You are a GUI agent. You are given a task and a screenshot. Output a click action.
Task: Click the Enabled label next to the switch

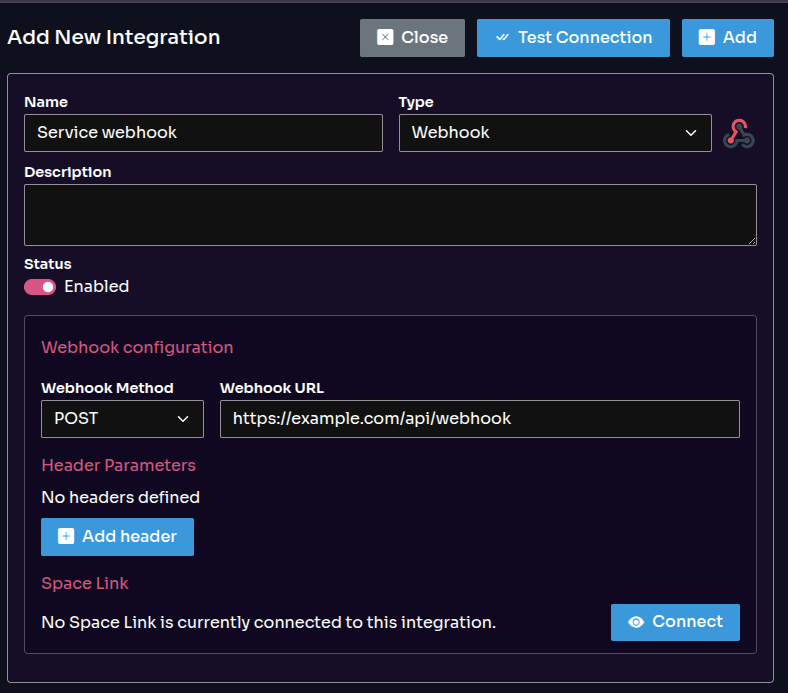point(97,287)
